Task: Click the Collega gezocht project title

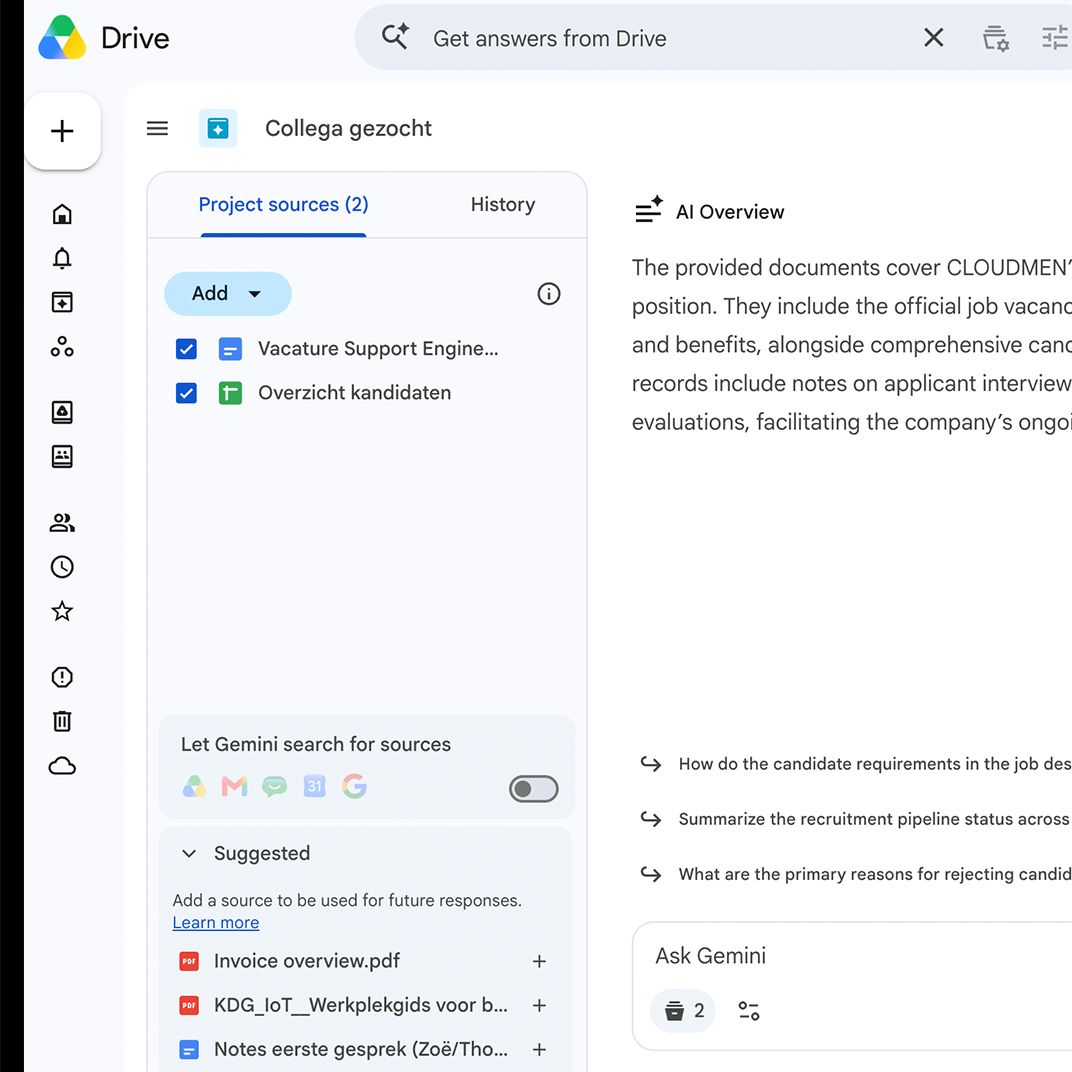Action: pyautogui.click(x=348, y=129)
